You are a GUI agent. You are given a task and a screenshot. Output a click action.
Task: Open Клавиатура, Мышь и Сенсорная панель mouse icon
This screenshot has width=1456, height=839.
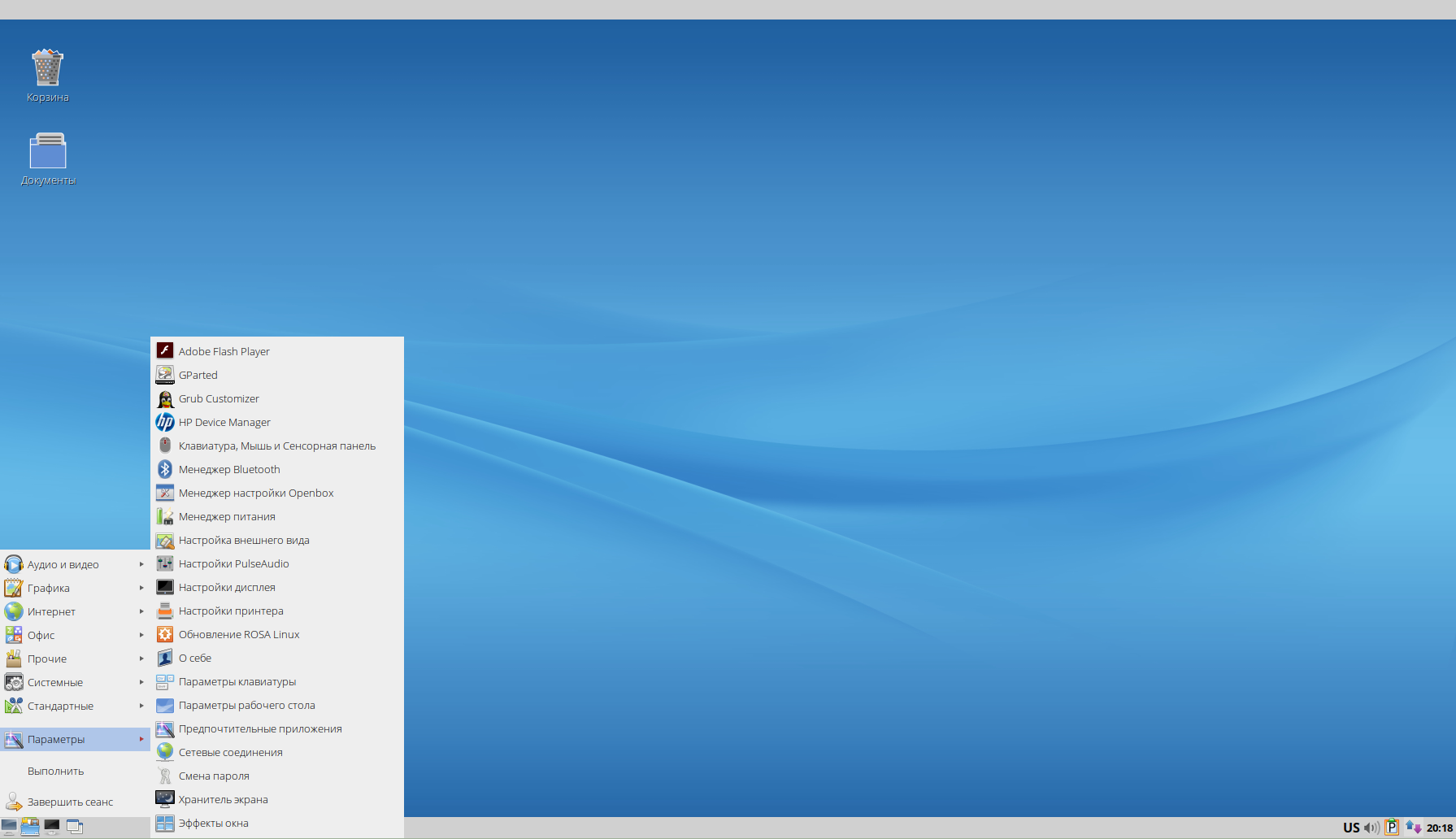(x=165, y=446)
